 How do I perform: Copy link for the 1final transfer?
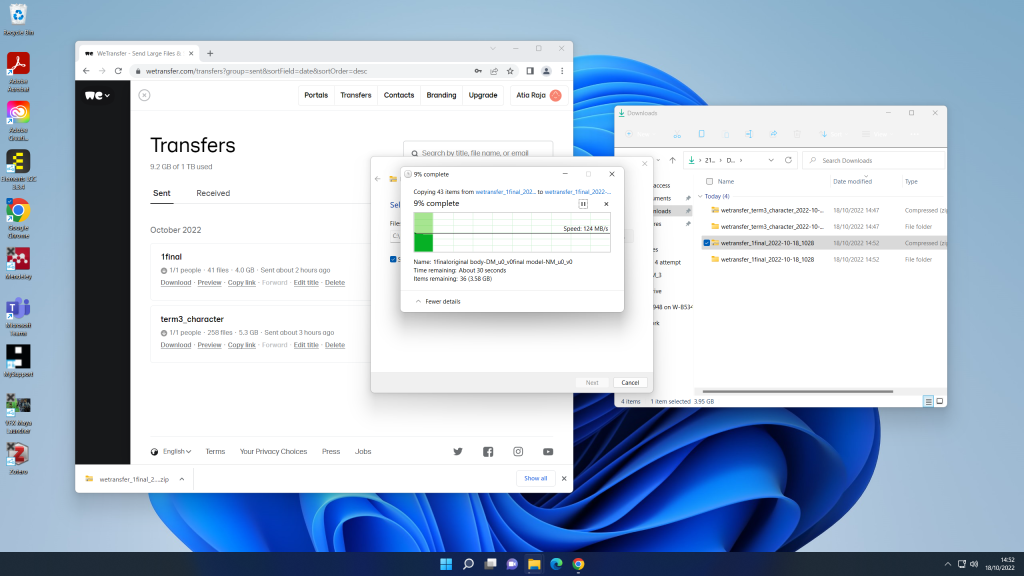[x=242, y=283]
